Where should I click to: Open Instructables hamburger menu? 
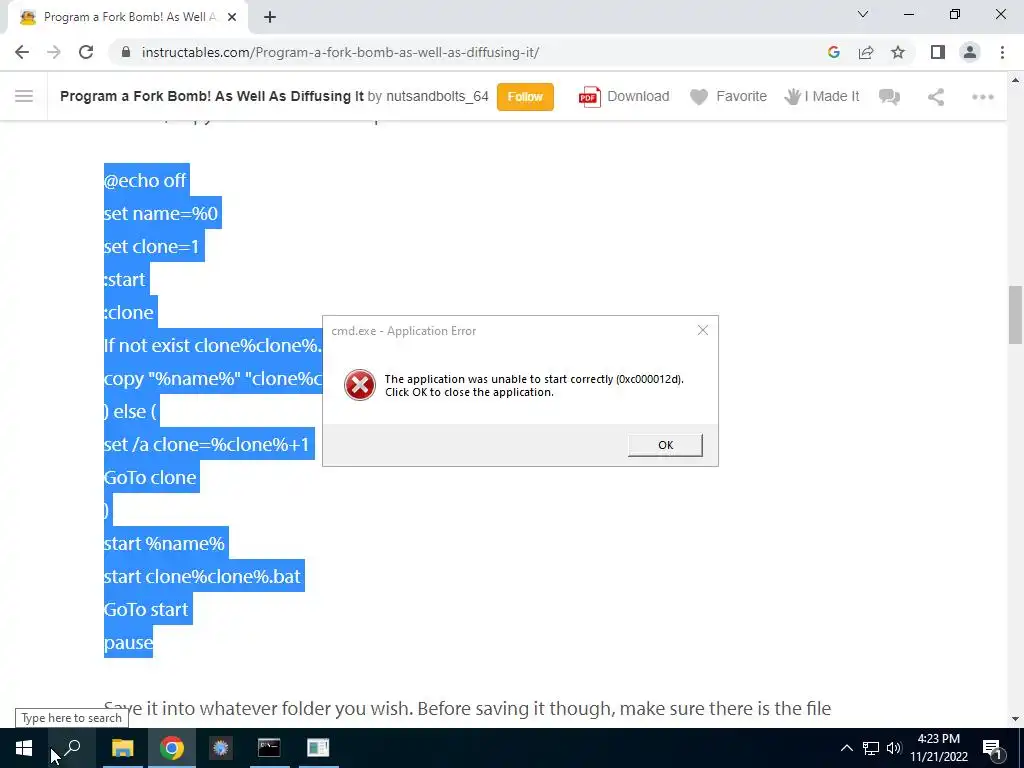click(x=24, y=97)
